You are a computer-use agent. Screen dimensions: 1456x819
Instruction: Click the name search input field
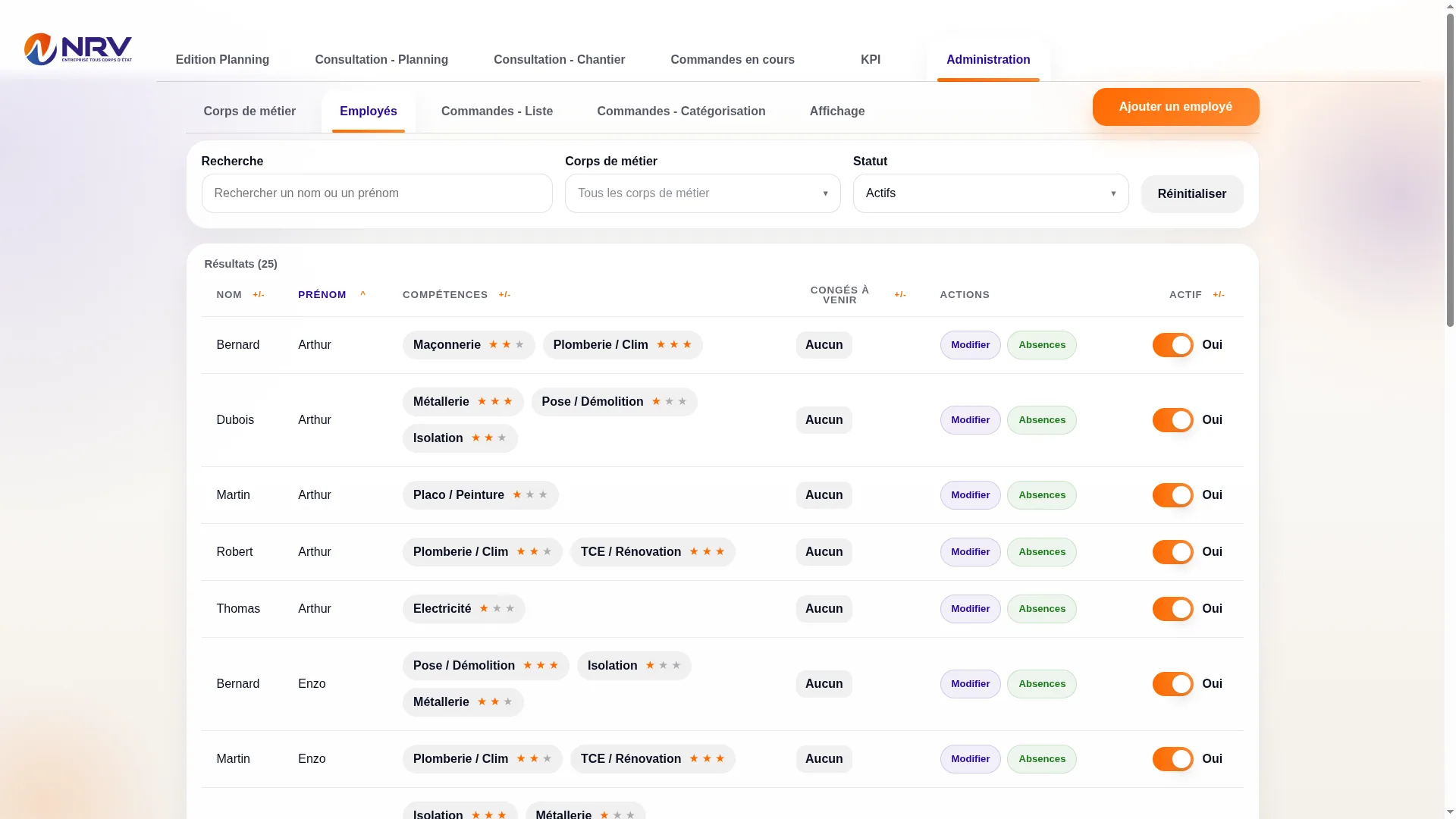[377, 193]
